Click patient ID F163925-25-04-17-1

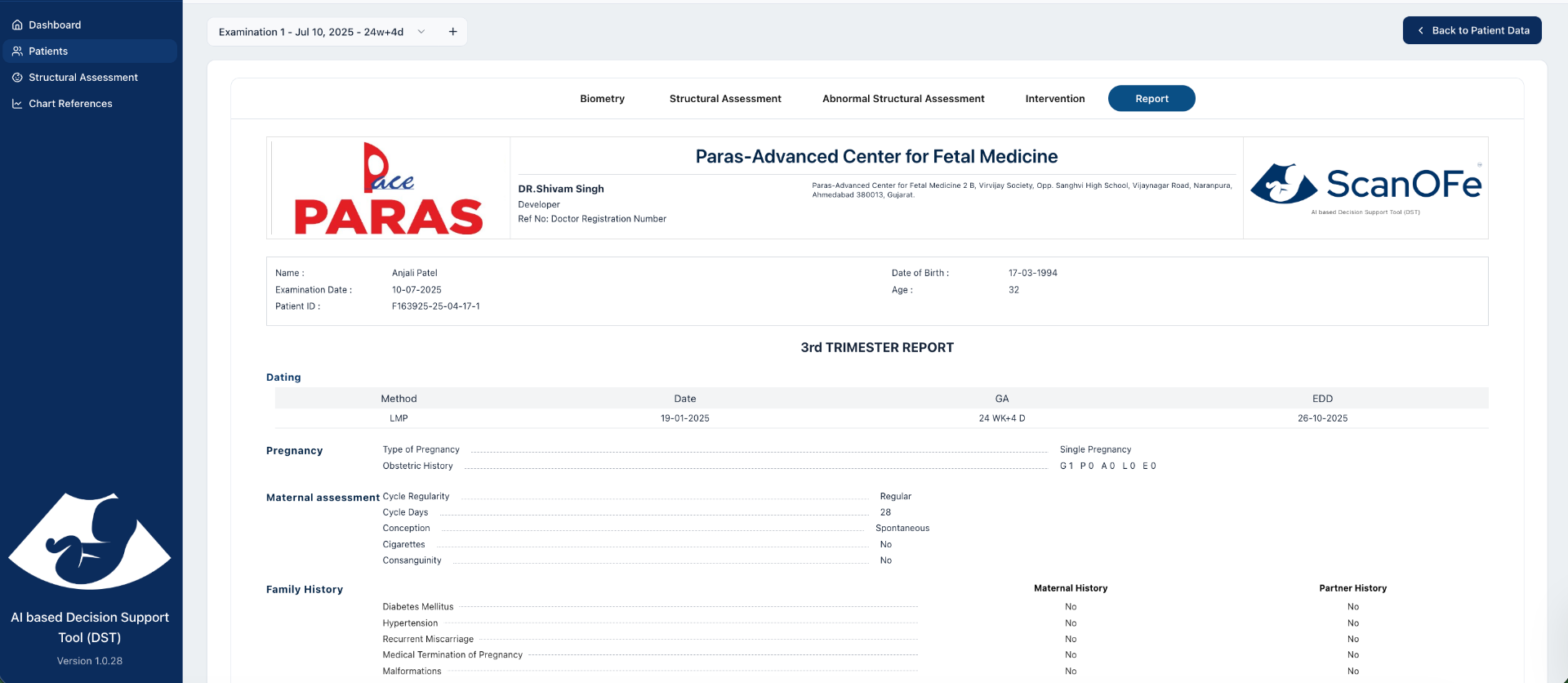(x=436, y=306)
